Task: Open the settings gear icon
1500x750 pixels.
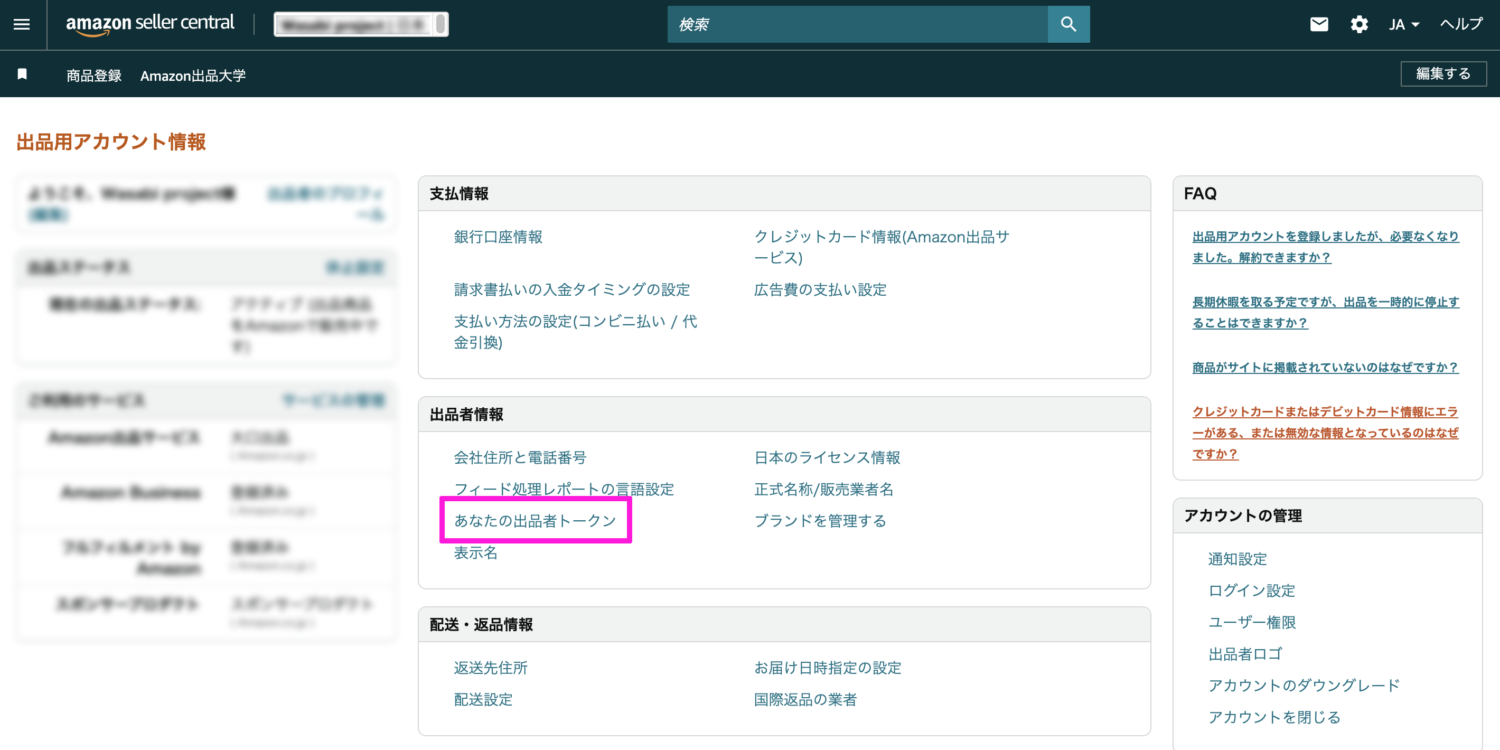Action: (x=1359, y=24)
